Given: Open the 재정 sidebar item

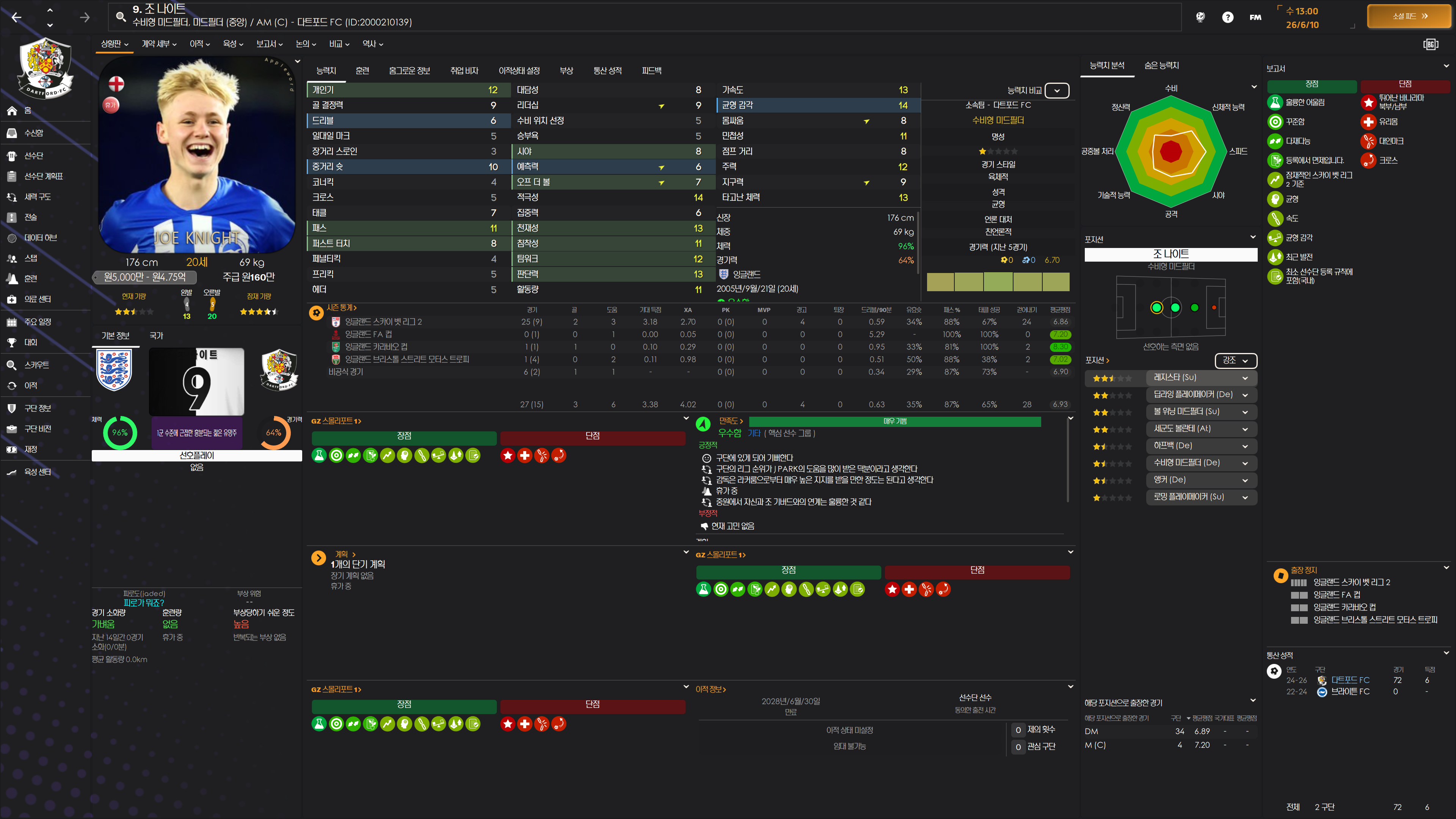Looking at the screenshot, I should [30, 449].
